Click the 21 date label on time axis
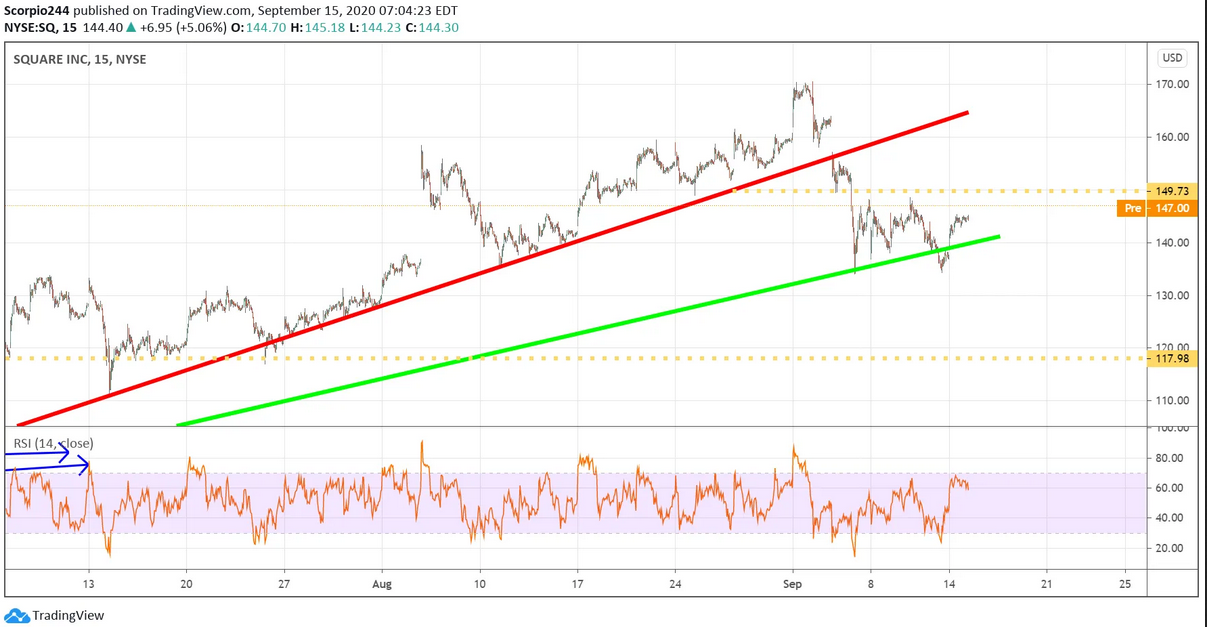The width and height of the screenshot is (1207, 627). (x=1046, y=583)
